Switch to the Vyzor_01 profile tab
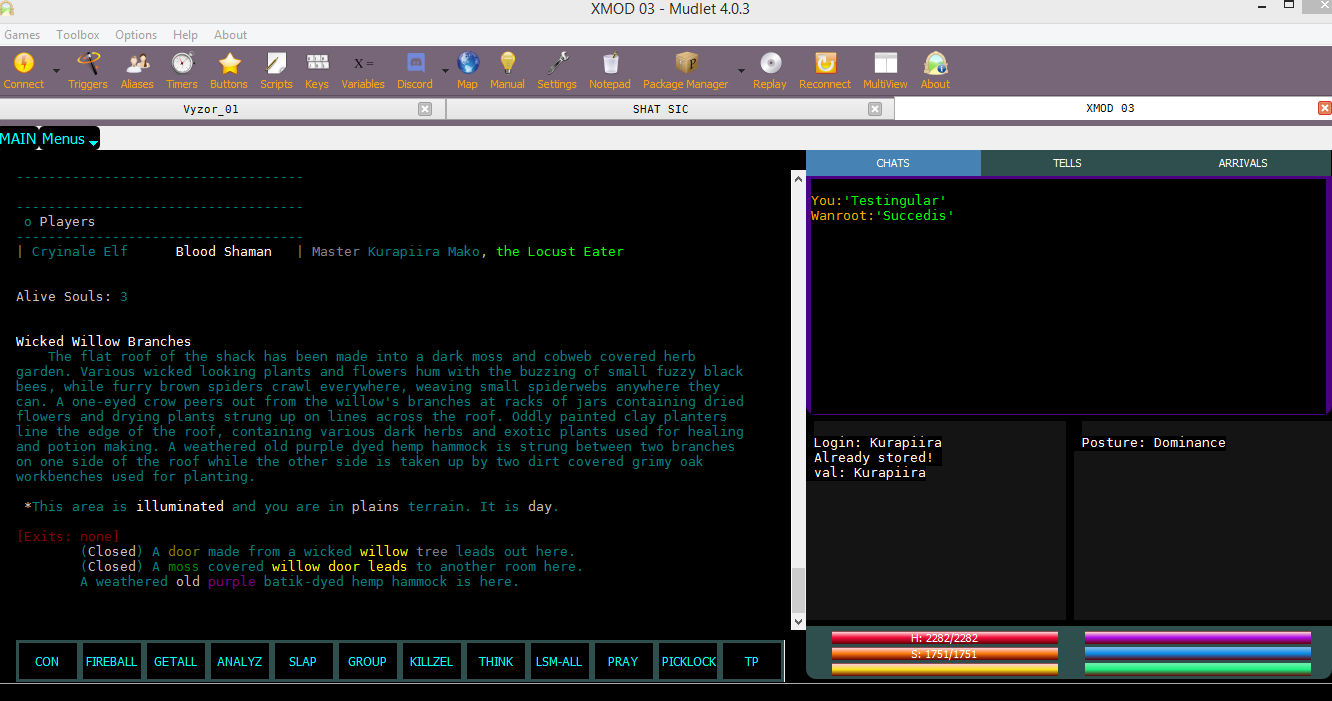The height and width of the screenshot is (701, 1332). coord(211,109)
